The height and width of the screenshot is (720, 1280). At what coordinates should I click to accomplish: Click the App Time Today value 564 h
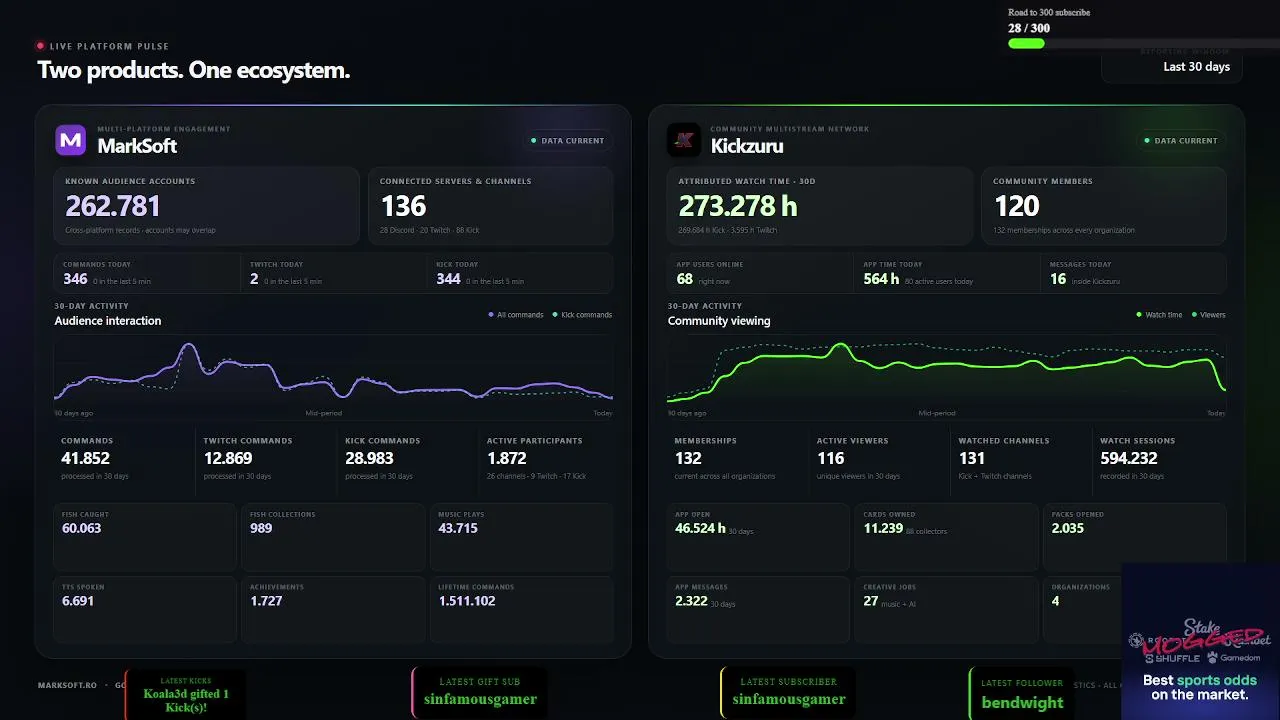click(882, 279)
